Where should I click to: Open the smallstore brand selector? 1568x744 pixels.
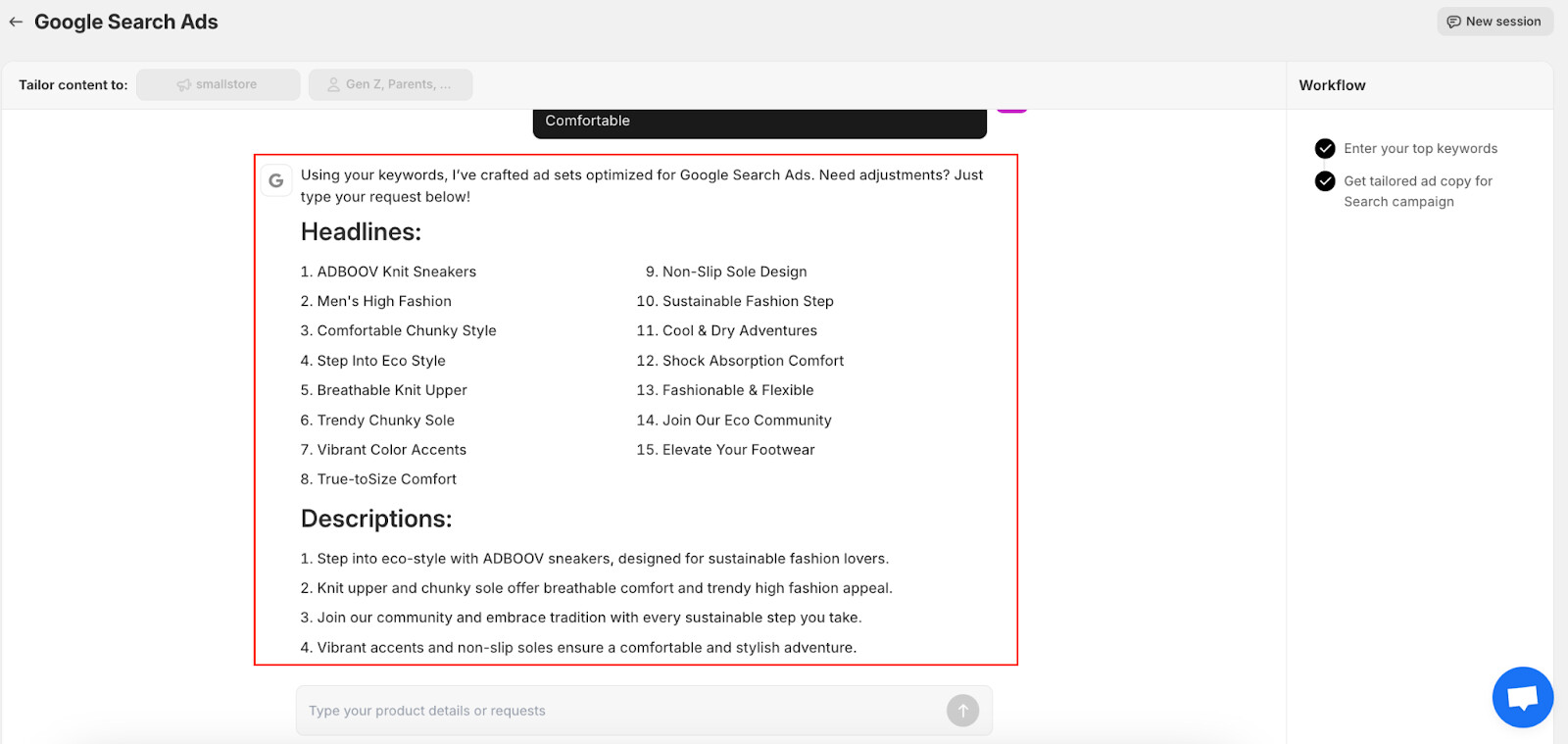pyautogui.click(x=219, y=84)
